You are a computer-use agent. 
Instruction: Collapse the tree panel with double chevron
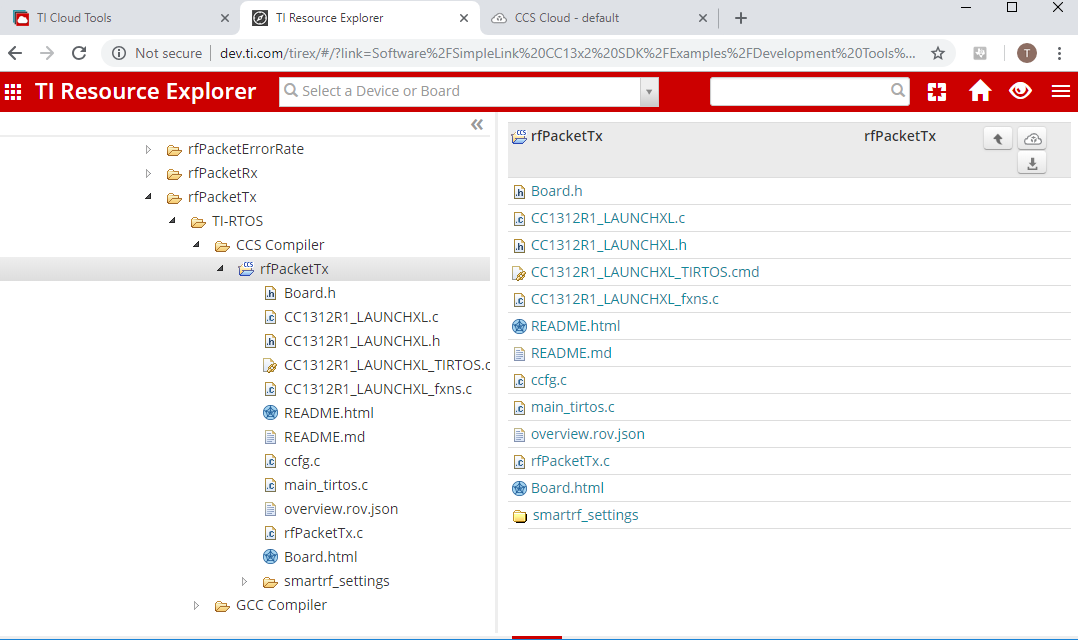[x=477, y=124]
